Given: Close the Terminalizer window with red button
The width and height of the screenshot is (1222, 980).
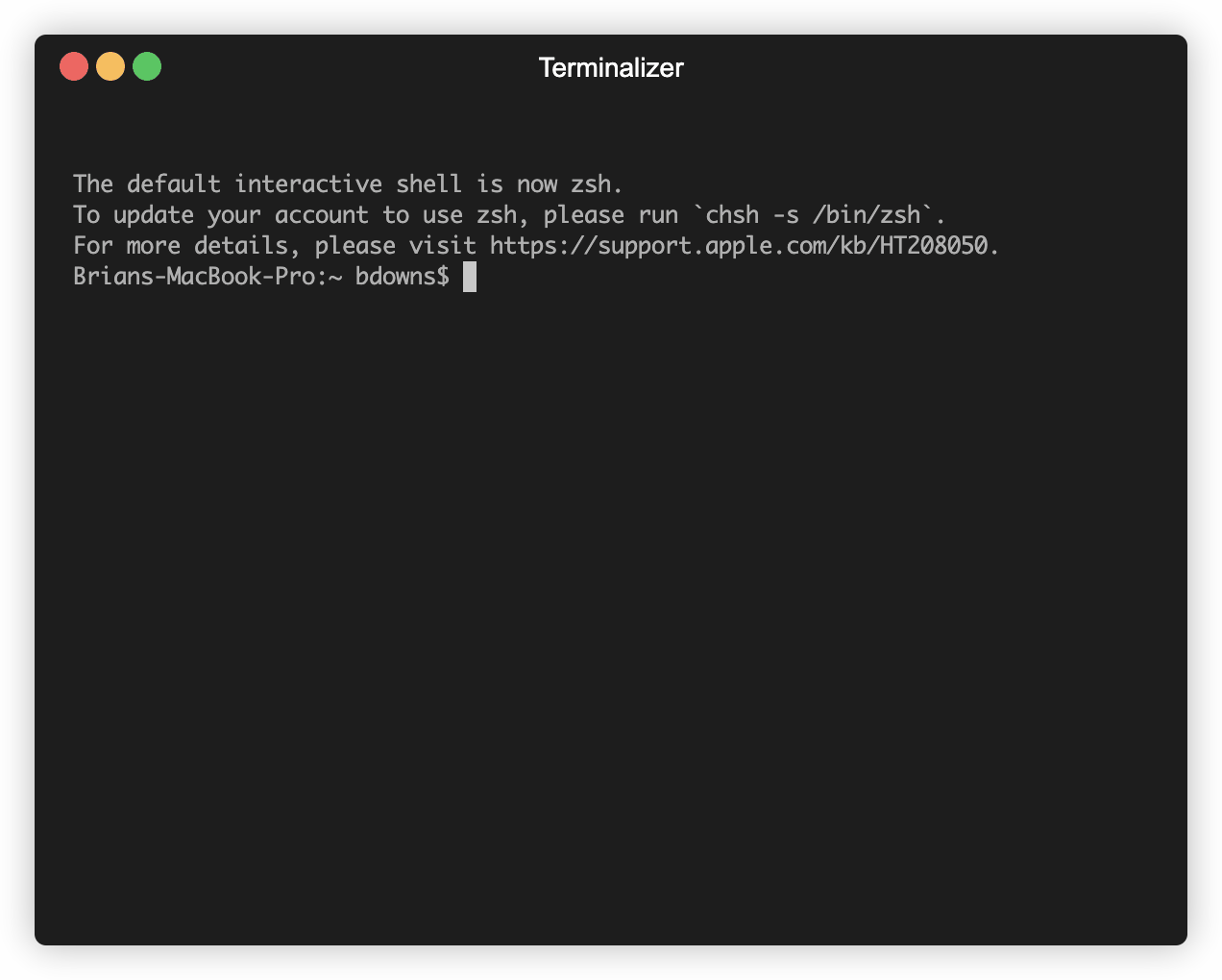Looking at the screenshot, I should pyautogui.click(x=74, y=66).
